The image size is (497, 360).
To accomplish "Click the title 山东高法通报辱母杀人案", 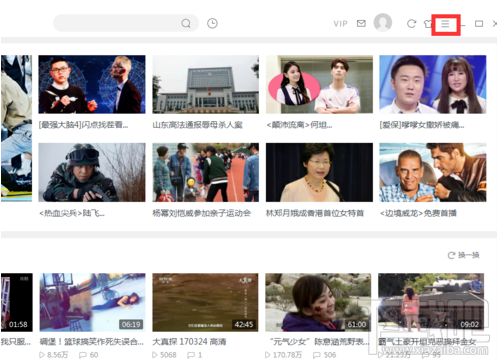I will pos(197,125).
